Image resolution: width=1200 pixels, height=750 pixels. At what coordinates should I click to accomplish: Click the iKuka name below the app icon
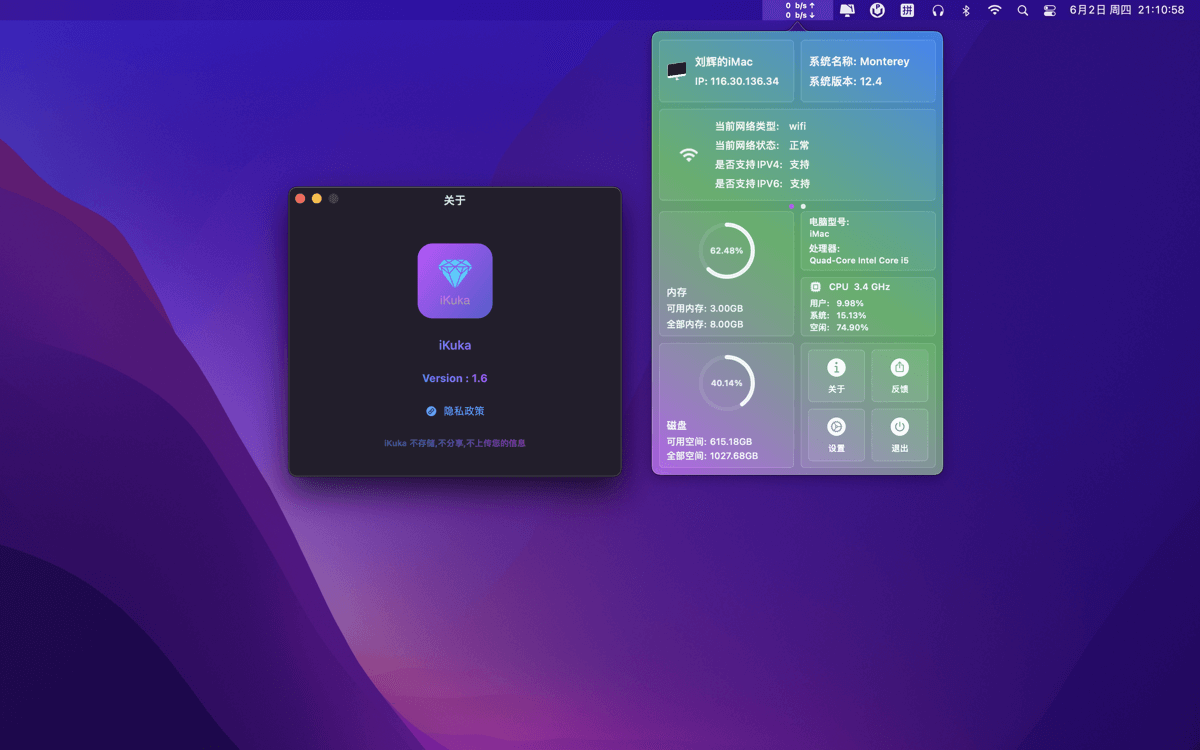tap(455, 345)
